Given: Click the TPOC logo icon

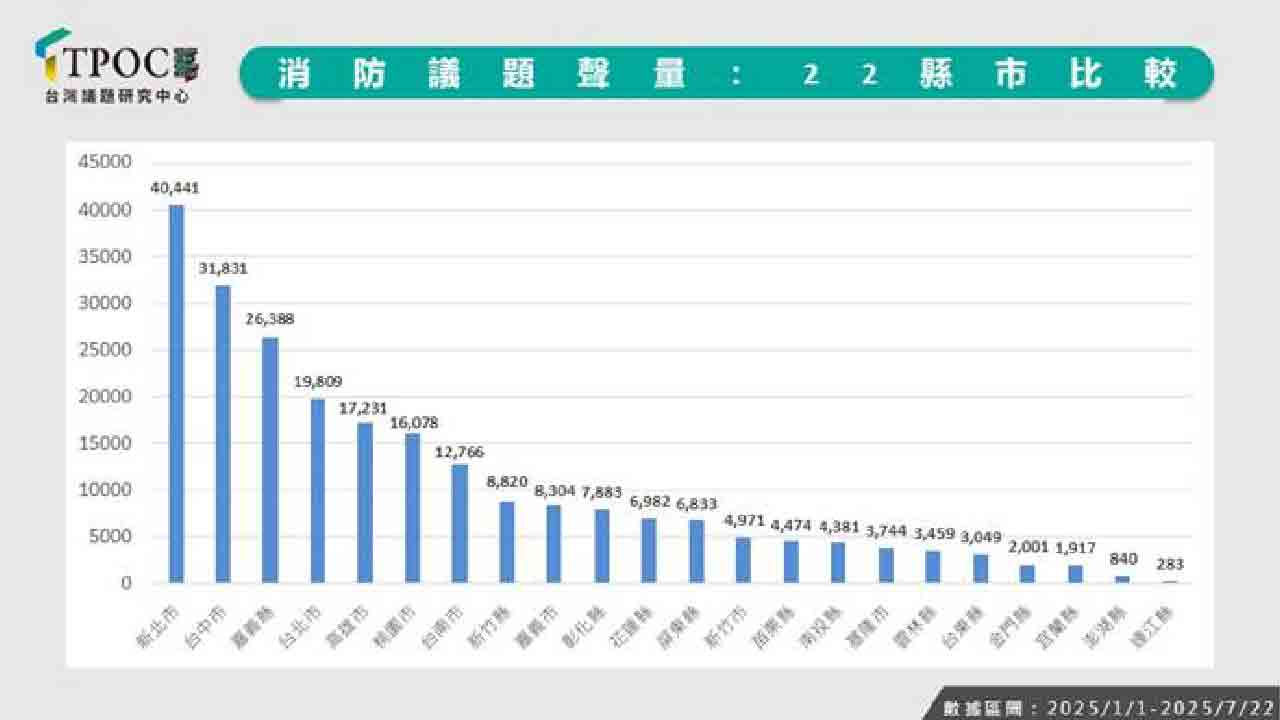Looking at the screenshot, I should click(x=50, y=58).
